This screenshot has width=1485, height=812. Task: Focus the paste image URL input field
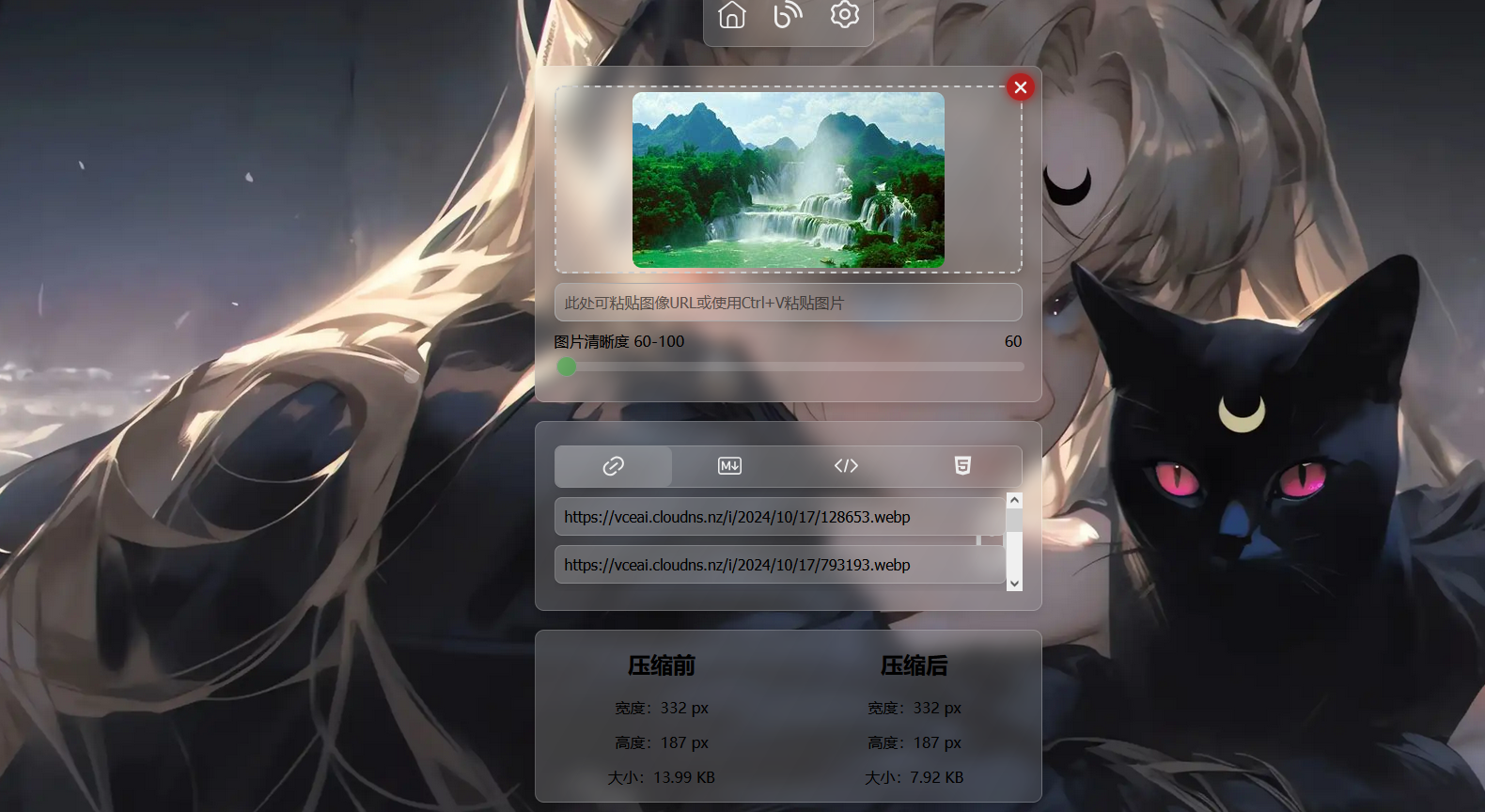[788, 303]
